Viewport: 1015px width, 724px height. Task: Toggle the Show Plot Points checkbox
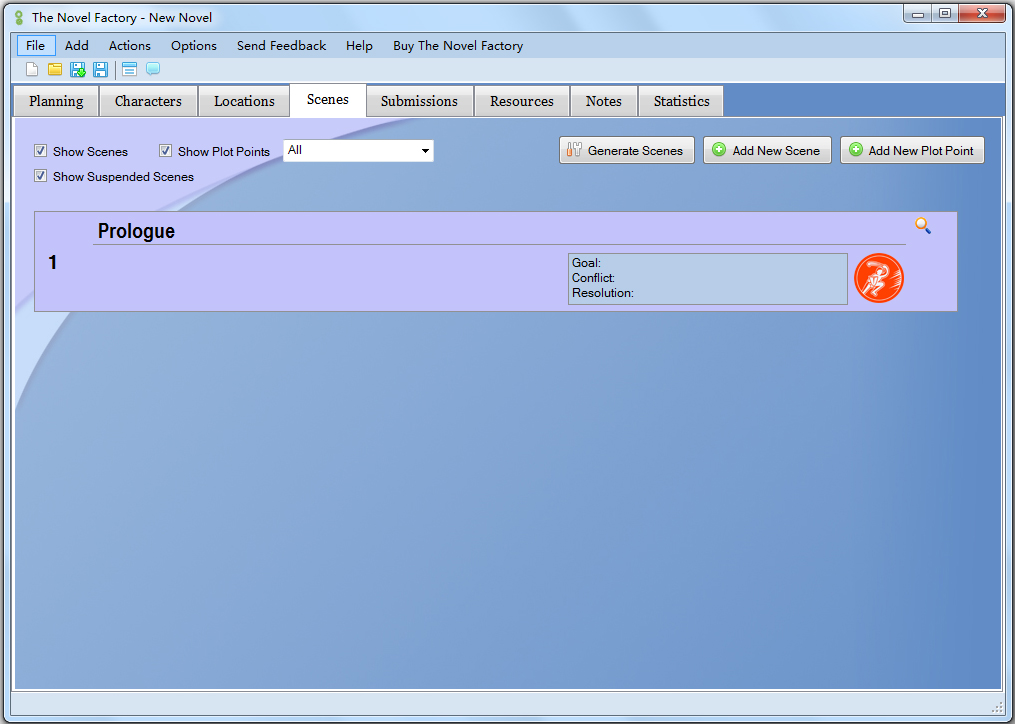click(x=165, y=151)
